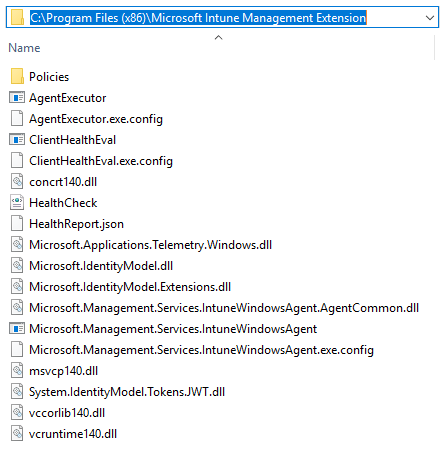Select AgentExecutor.exe.config file name

[96, 119]
